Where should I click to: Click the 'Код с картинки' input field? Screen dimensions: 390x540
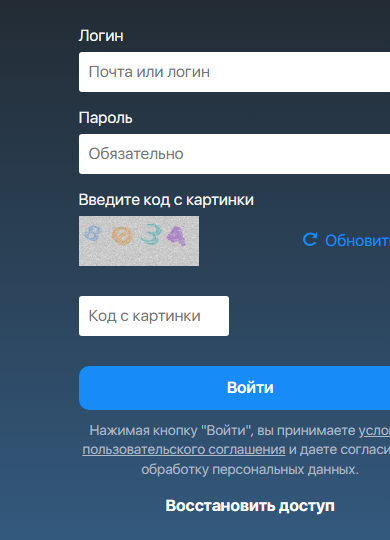[x=154, y=316]
